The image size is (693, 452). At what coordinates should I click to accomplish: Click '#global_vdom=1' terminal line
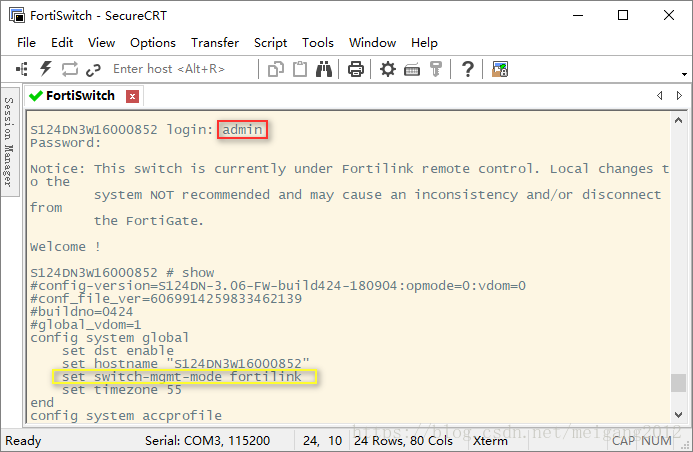pos(85,325)
